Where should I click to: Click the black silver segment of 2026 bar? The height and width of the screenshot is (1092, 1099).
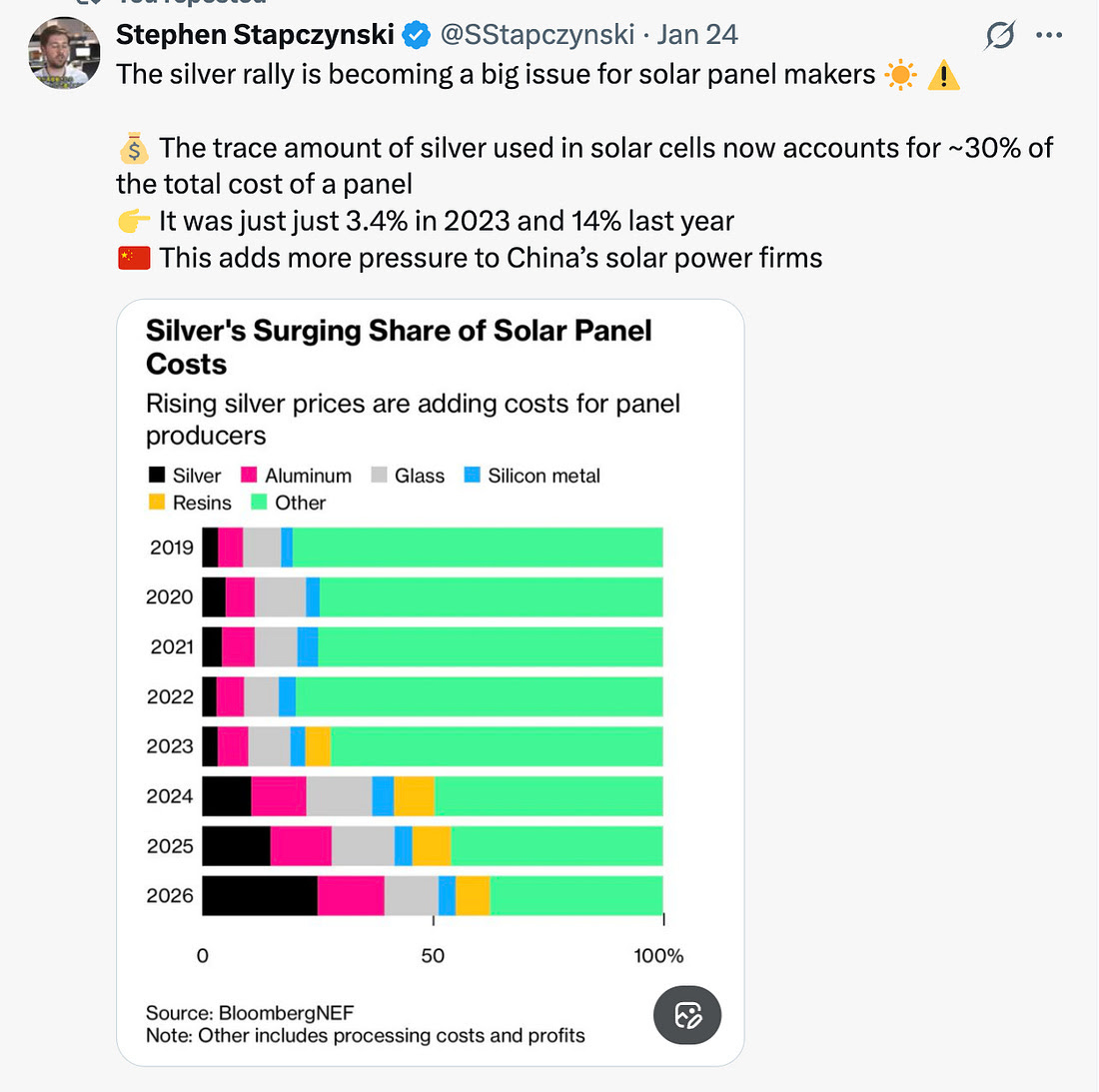tap(260, 895)
